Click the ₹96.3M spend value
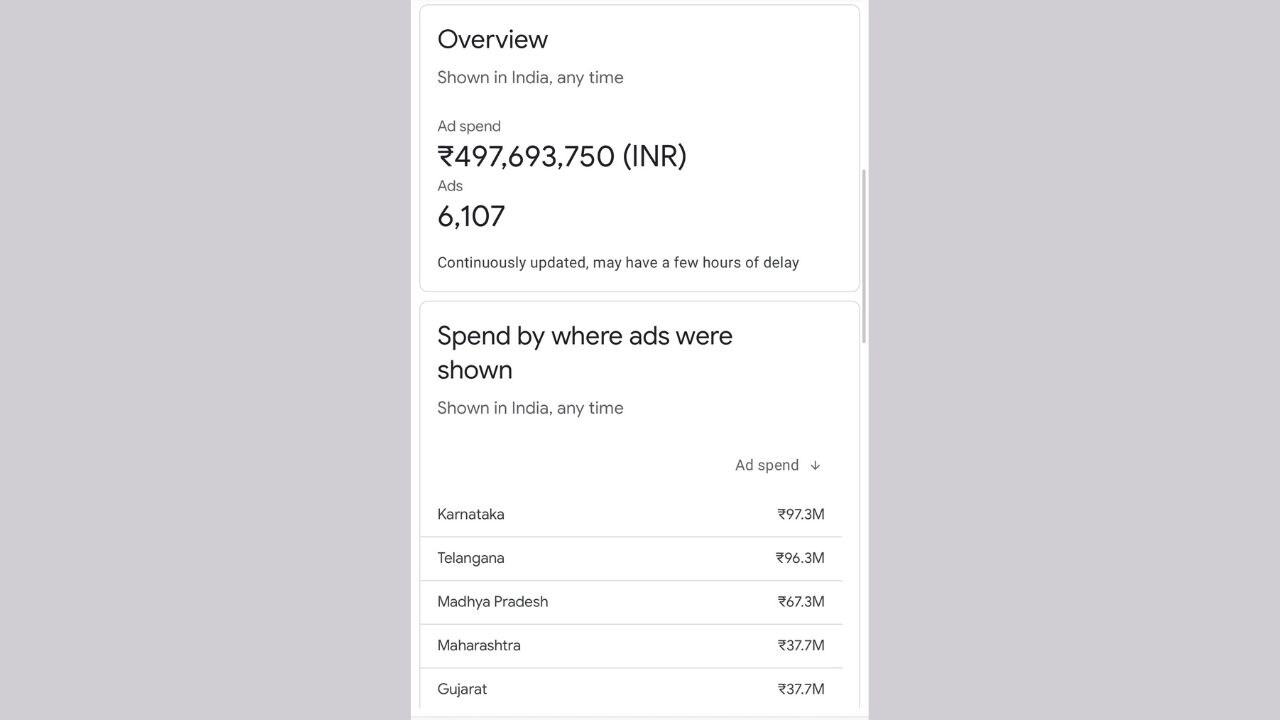Image resolution: width=1280 pixels, height=720 pixels. [800, 558]
